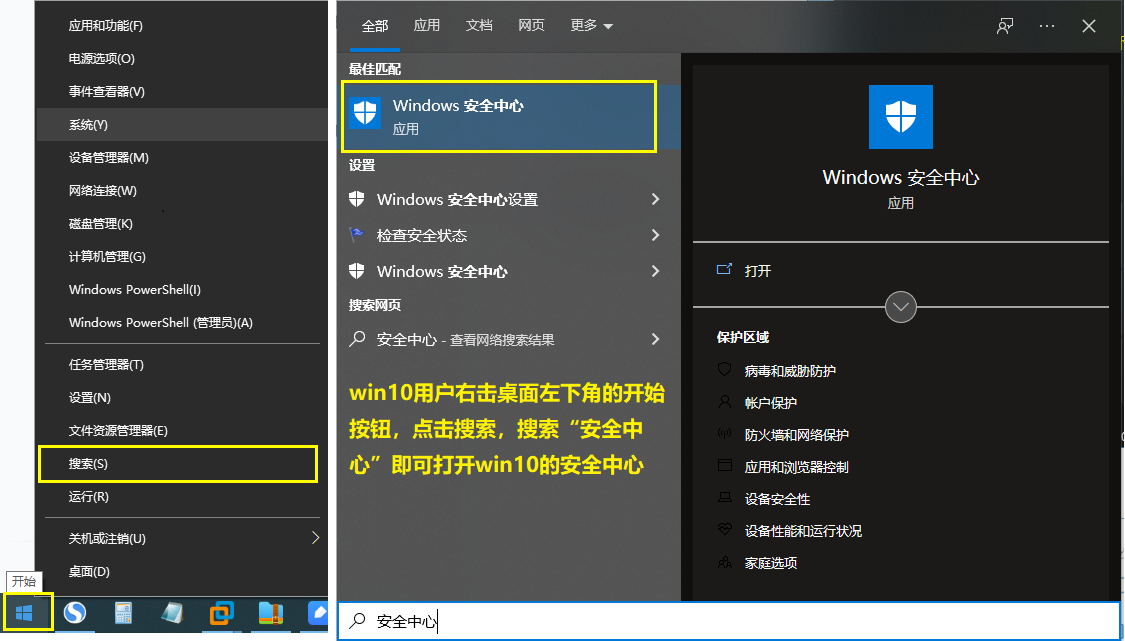Launch Windows PowerShell(I) from context menu
This screenshot has width=1125, height=641.
click(x=182, y=290)
